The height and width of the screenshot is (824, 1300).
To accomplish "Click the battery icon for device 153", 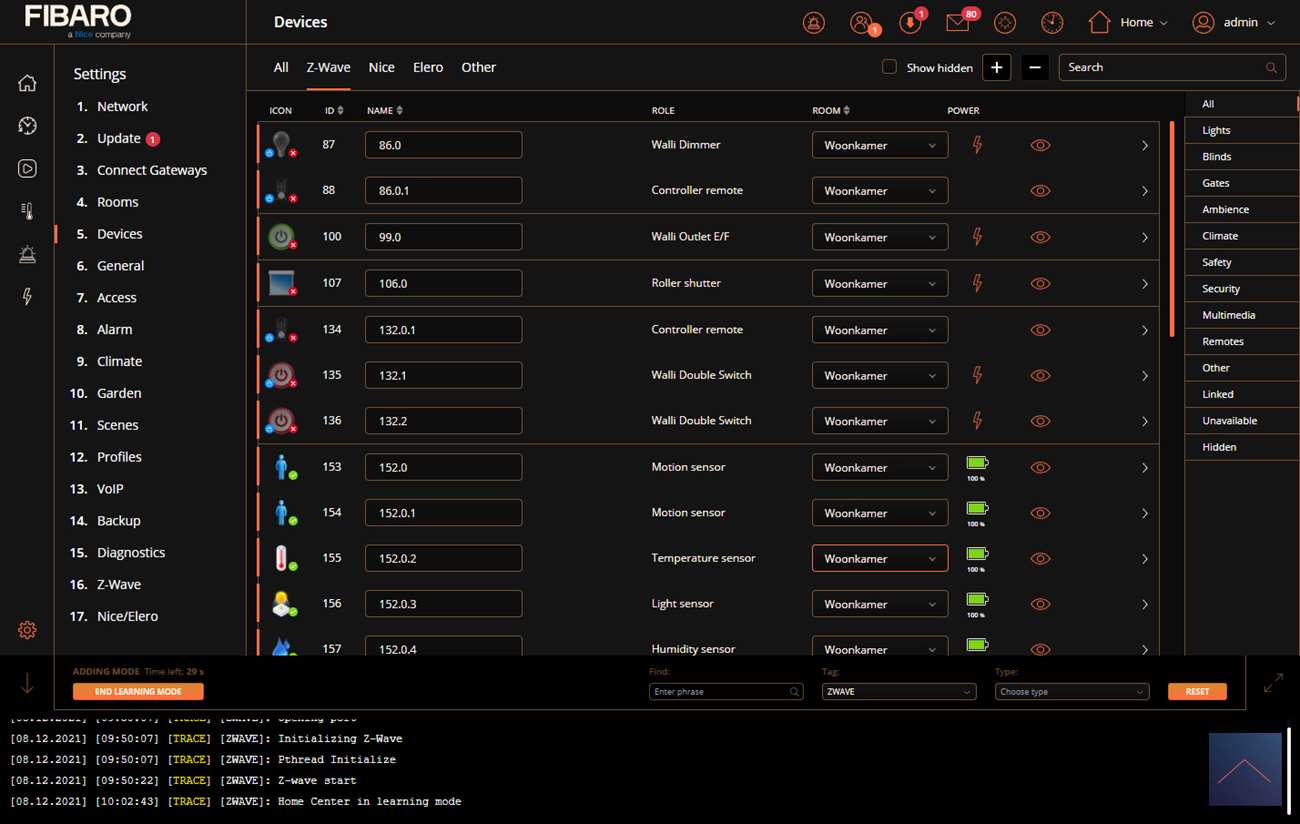I will (976, 463).
